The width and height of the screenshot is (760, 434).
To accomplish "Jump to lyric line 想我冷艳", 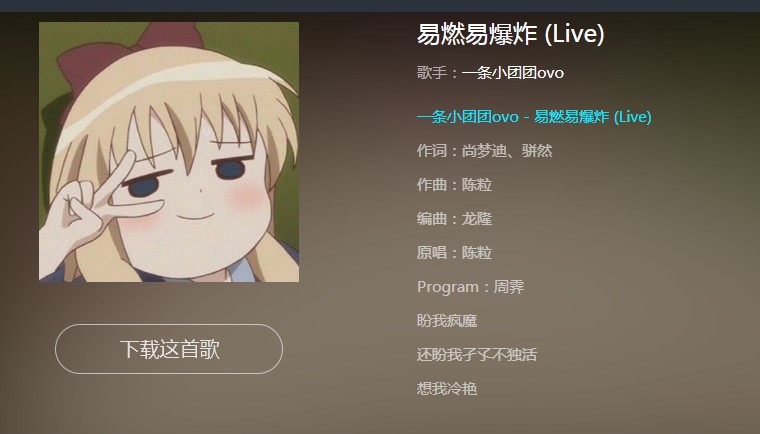I will click(447, 388).
